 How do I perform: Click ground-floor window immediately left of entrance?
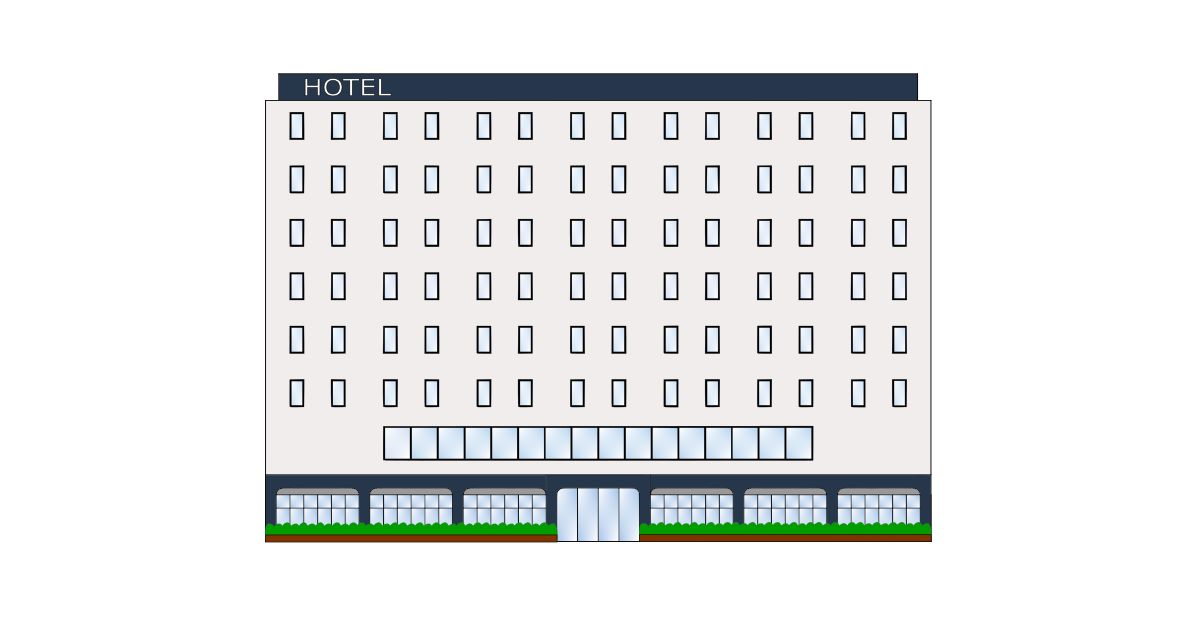[x=504, y=507]
